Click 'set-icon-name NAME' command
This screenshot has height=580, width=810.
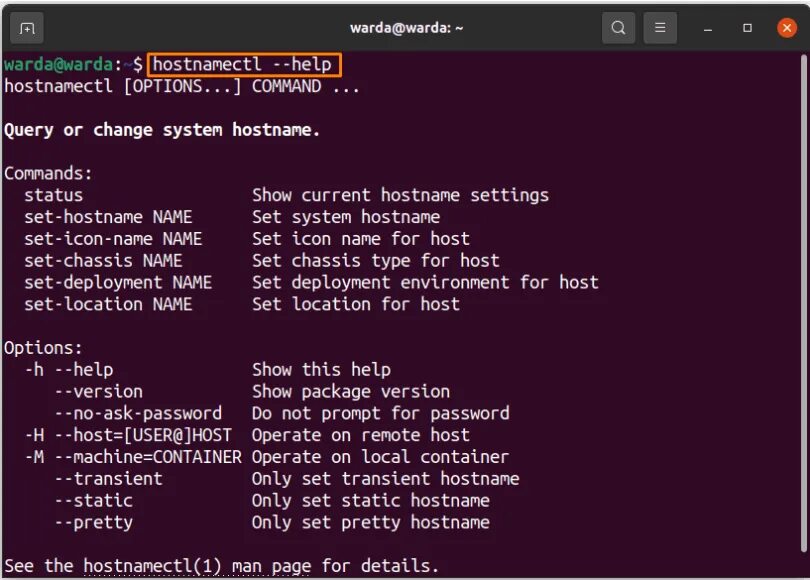(x=113, y=239)
